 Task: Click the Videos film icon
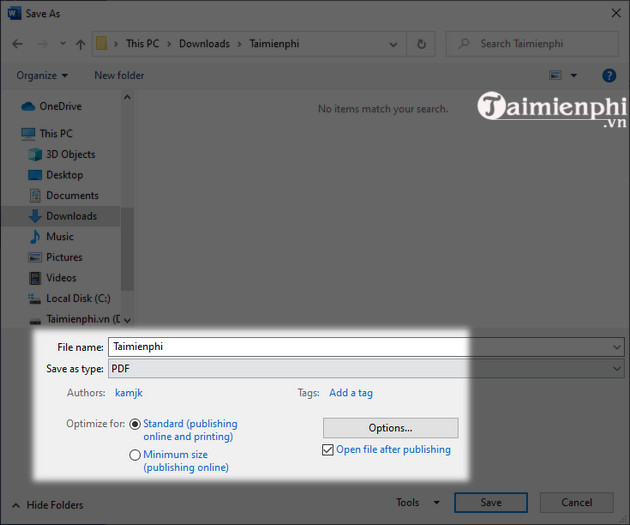pyautogui.click(x=35, y=278)
